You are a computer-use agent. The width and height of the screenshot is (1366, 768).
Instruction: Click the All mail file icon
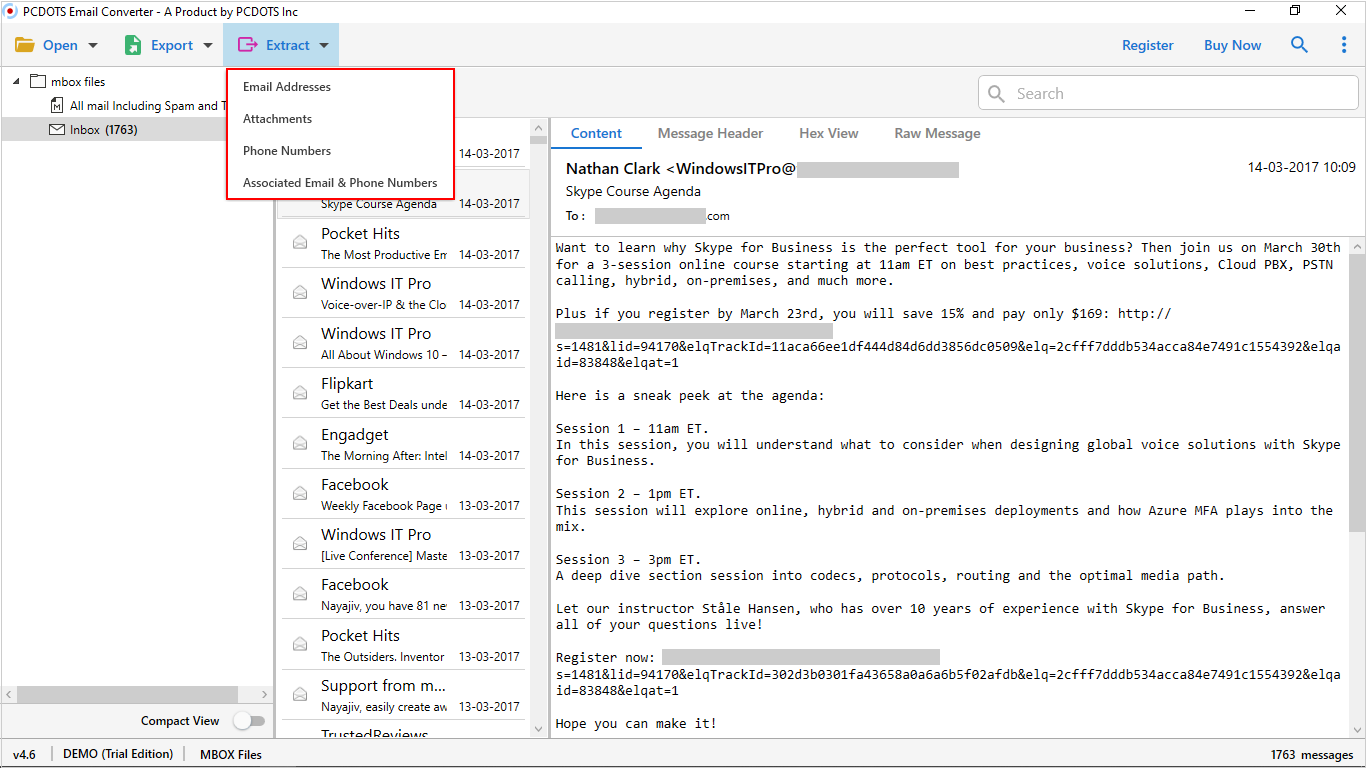[57, 106]
